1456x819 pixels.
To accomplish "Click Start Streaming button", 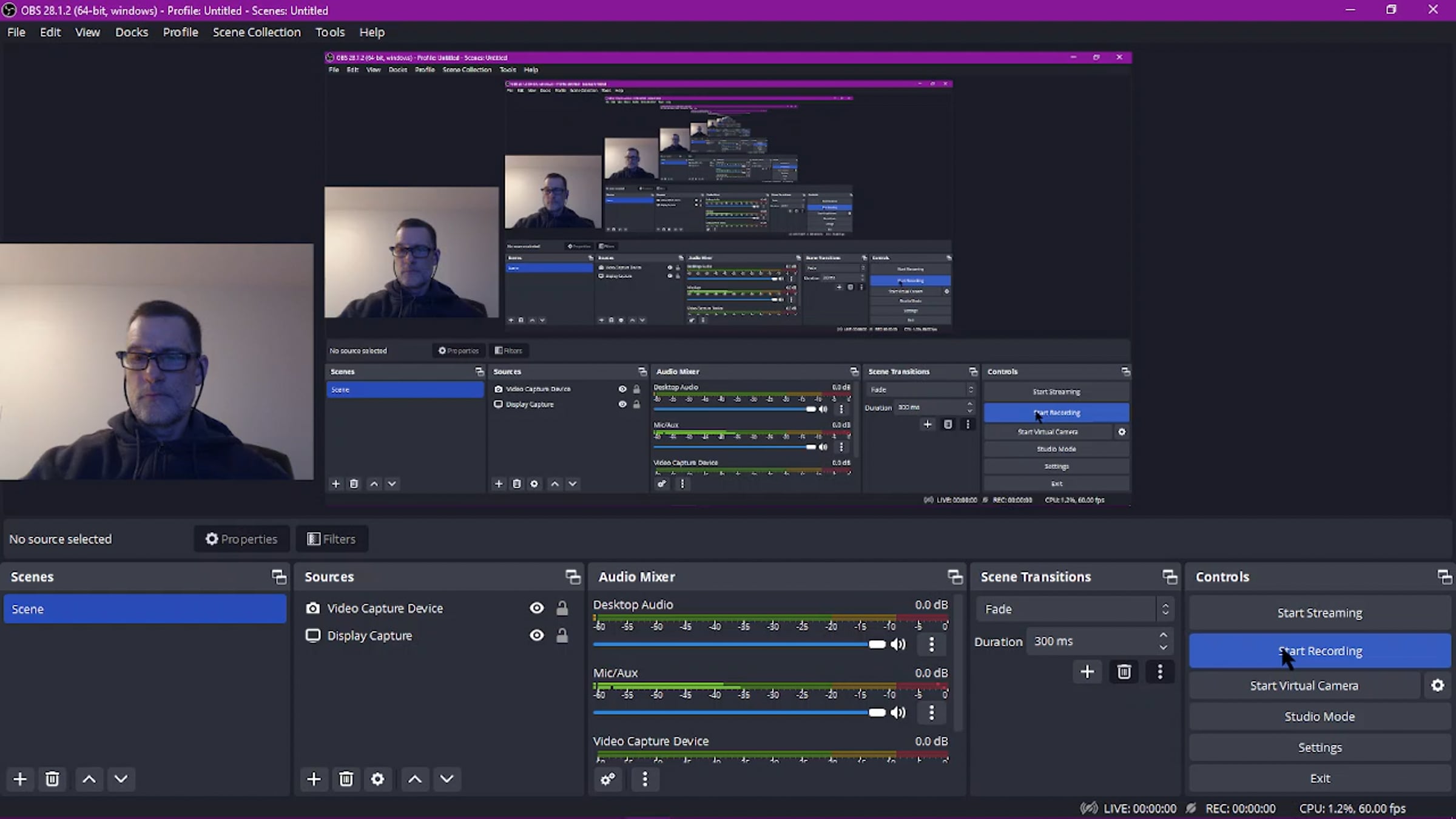I will 1319,613.
